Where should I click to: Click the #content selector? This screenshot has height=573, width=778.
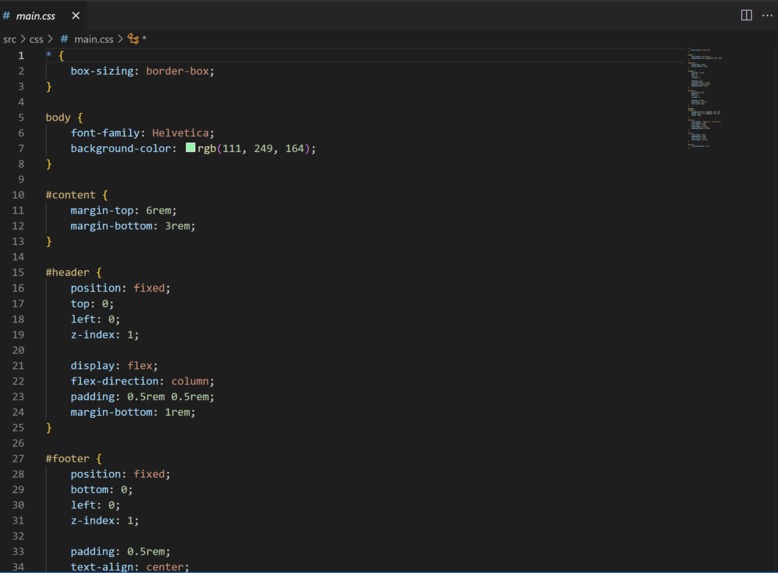point(70,195)
